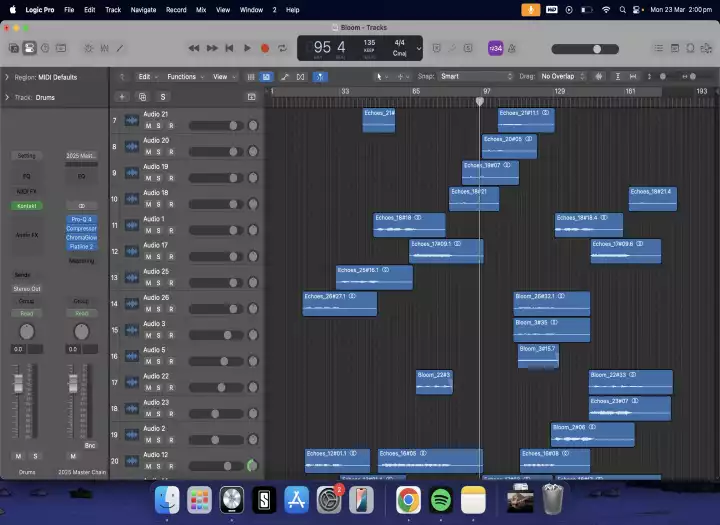Click the Rewind transport button
Image resolution: width=720 pixels, height=525 pixels.
click(194, 48)
